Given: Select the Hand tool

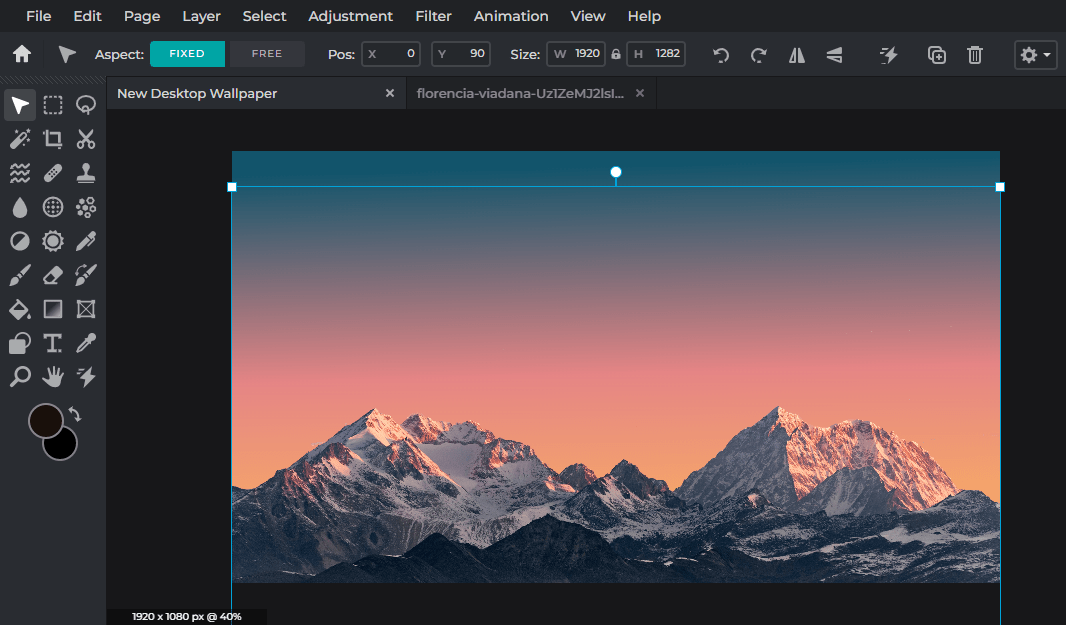Looking at the screenshot, I should tap(52, 377).
